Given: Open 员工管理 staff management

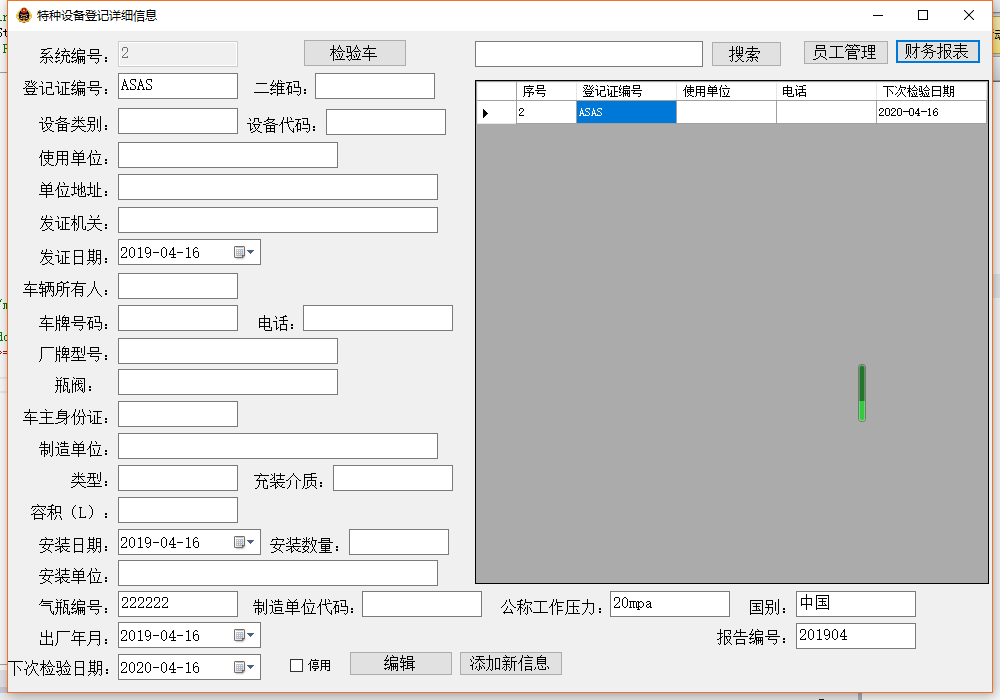Looking at the screenshot, I should pos(845,52).
